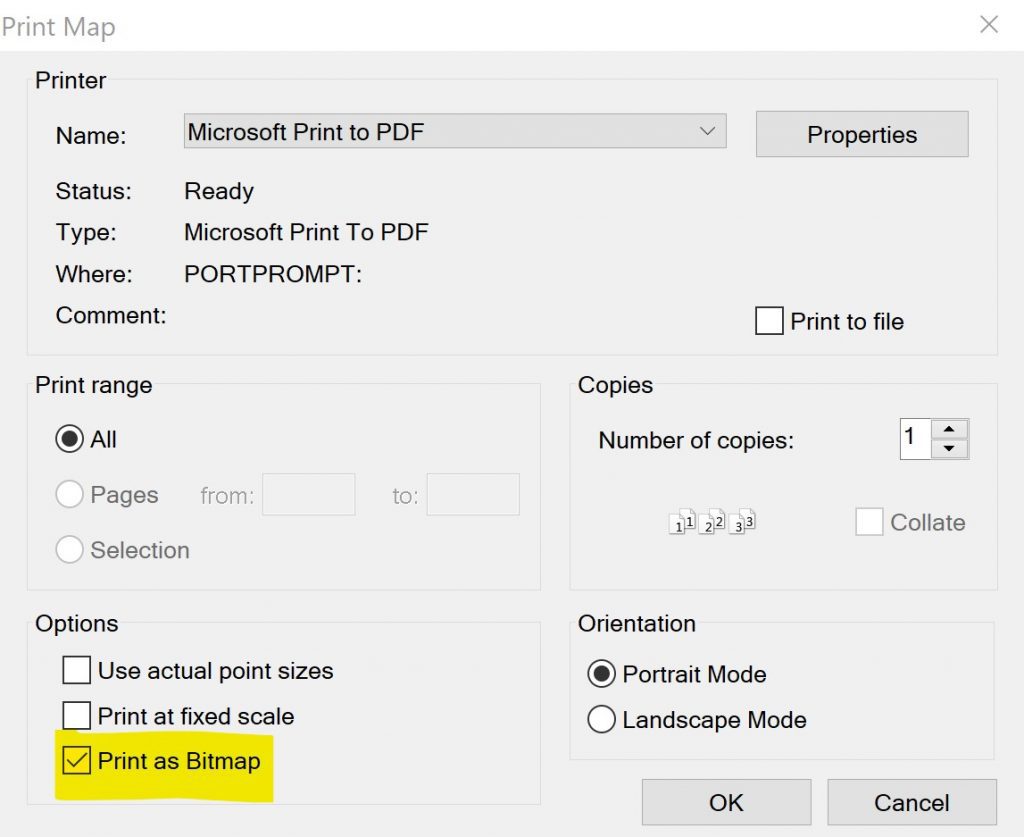The height and width of the screenshot is (837, 1024).
Task: Enable Use actual point sizes
Action: click(76, 670)
